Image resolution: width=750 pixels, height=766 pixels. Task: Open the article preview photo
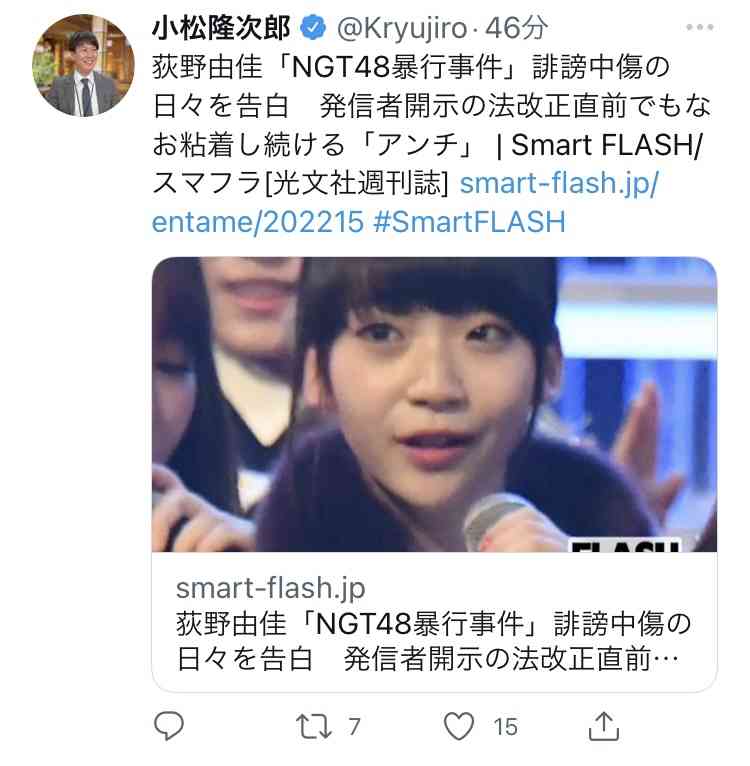434,404
